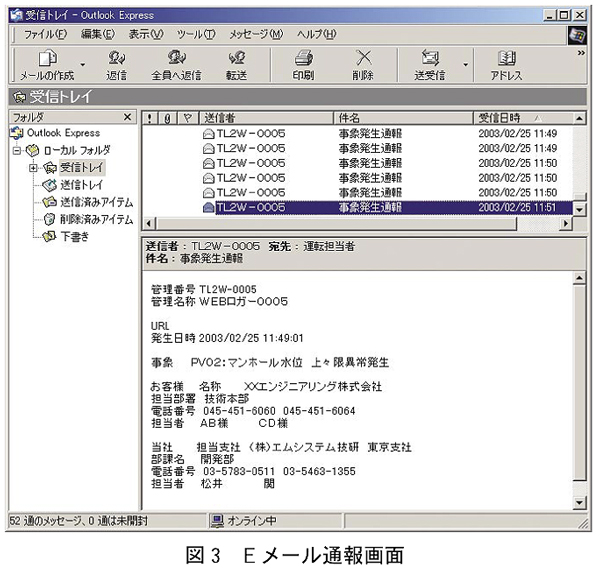600x571 pixels.
Task: Maximize the Outlook Express window
Action: 564,15
